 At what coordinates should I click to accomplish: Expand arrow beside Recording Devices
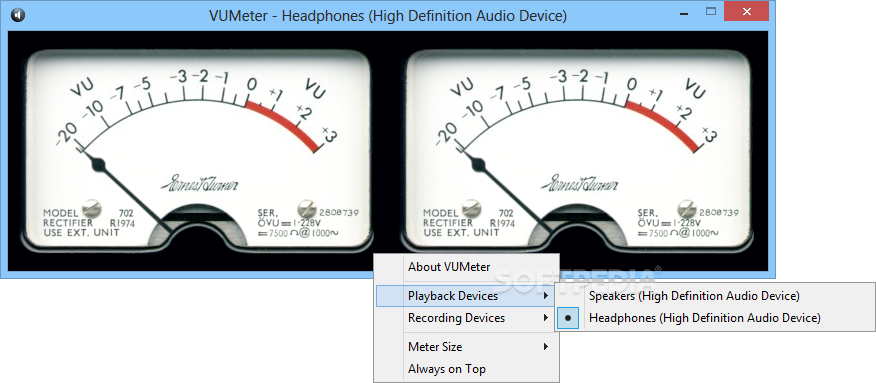546,318
